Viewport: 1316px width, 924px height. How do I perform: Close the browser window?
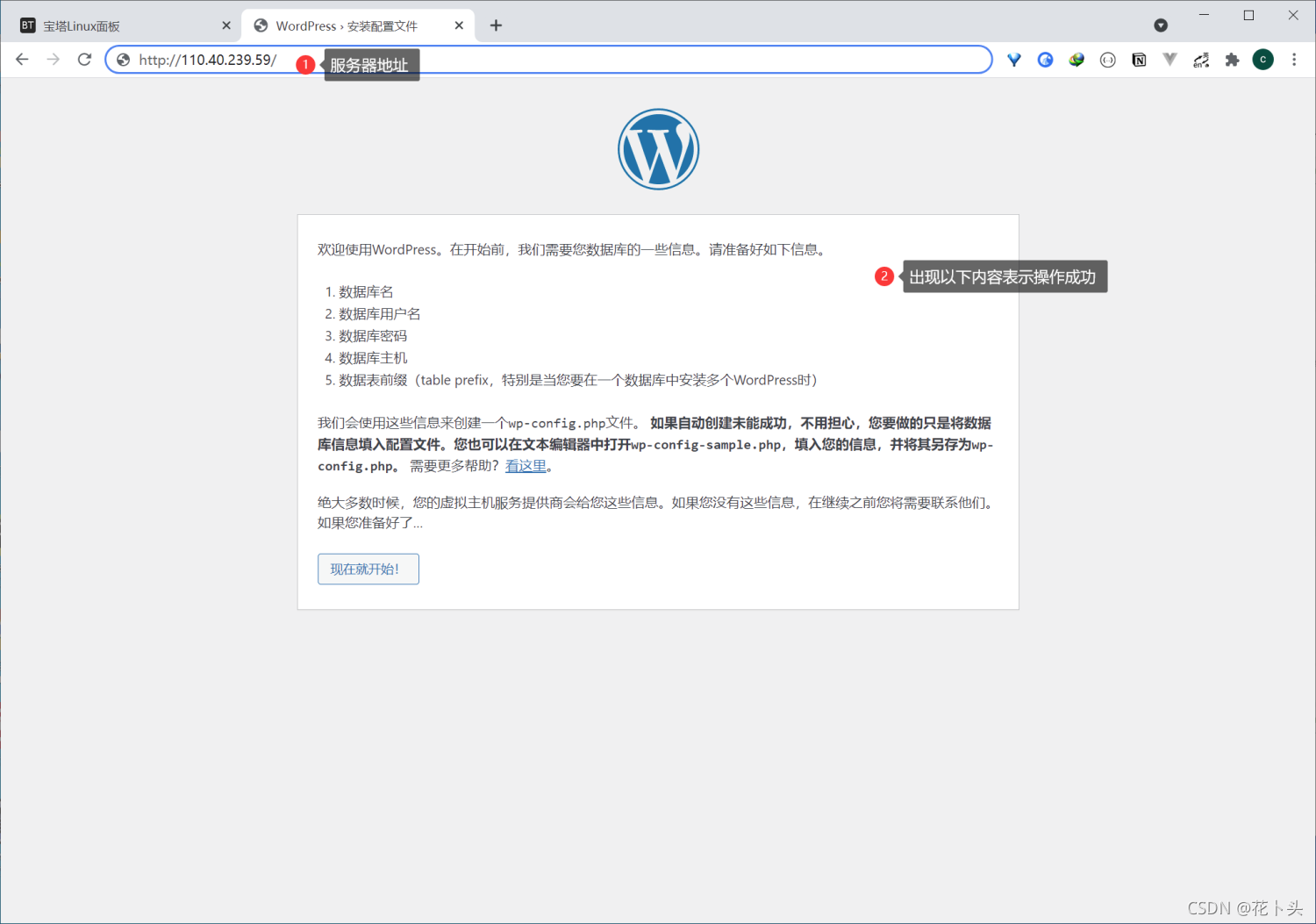click(1293, 15)
